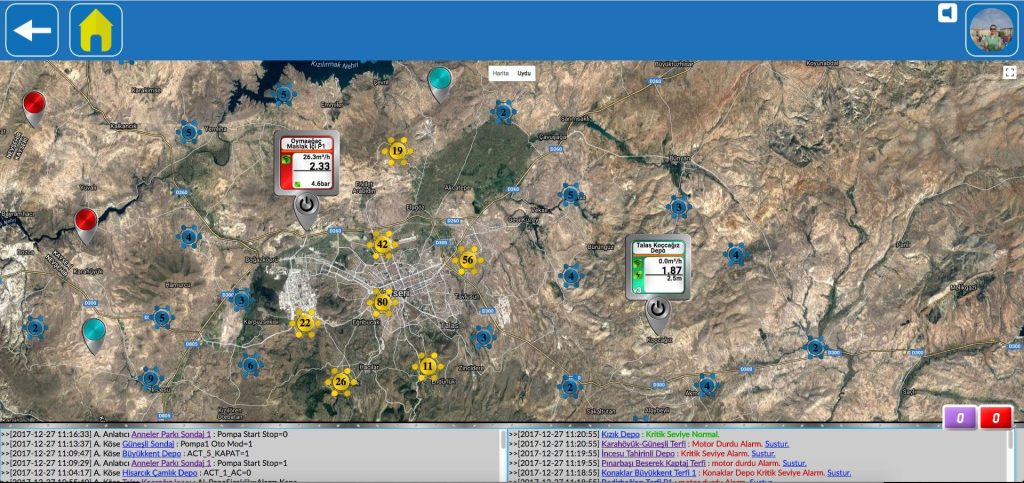Open the Kızık Depo link in alarm log
The image size is (1024, 483).
620,434
